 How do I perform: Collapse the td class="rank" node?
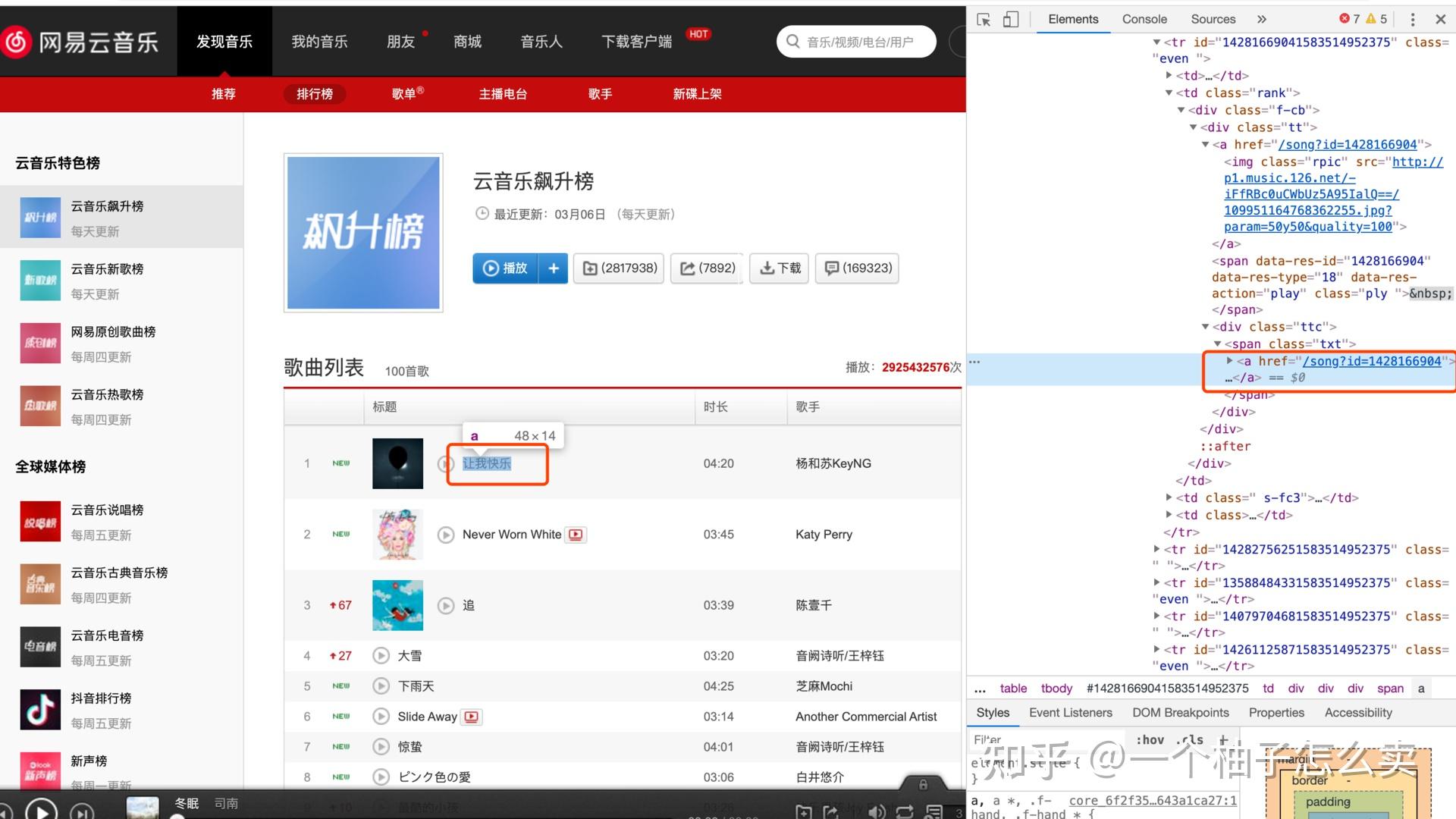pyautogui.click(x=1169, y=93)
